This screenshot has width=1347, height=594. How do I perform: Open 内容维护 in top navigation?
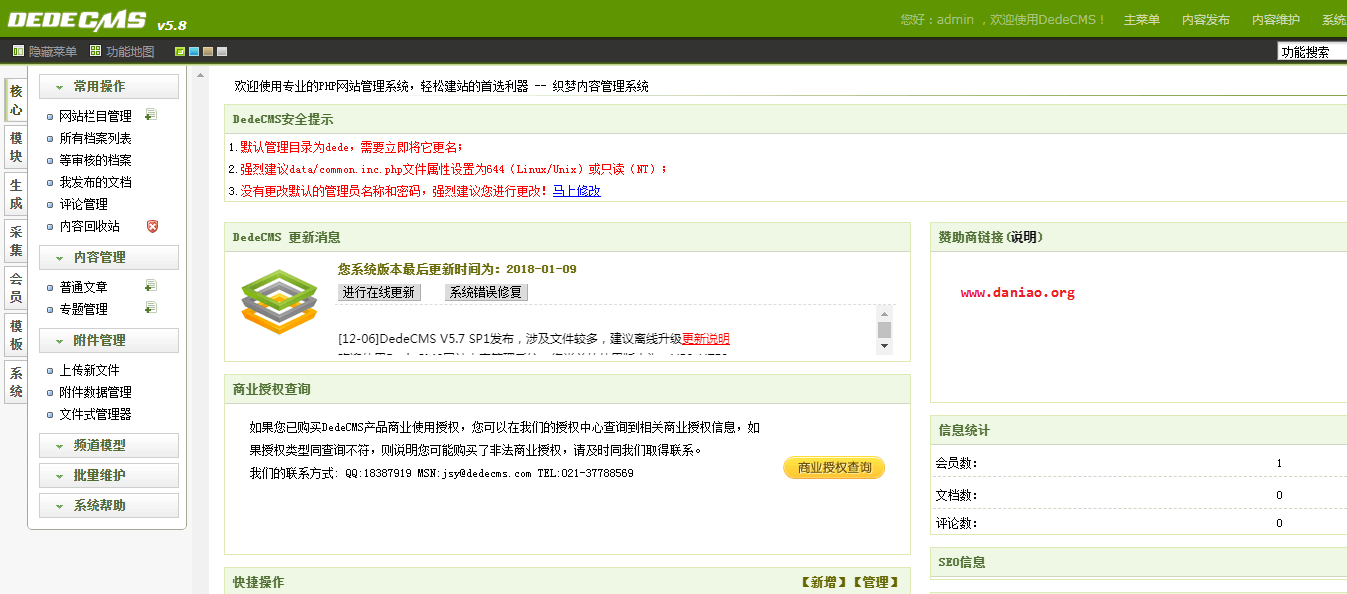(x=1276, y=20)
